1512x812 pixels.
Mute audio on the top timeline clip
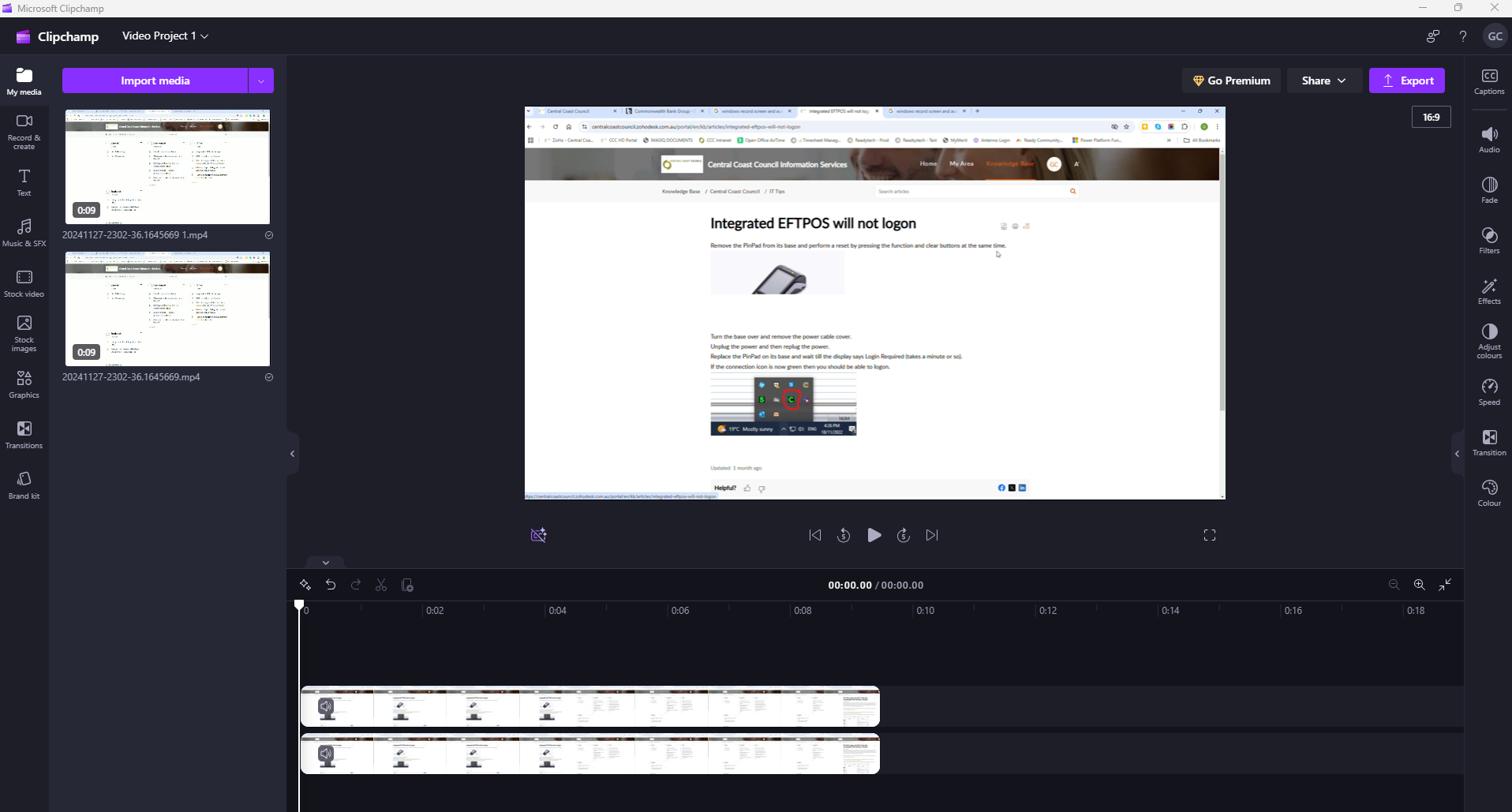[x=326, y=706]
